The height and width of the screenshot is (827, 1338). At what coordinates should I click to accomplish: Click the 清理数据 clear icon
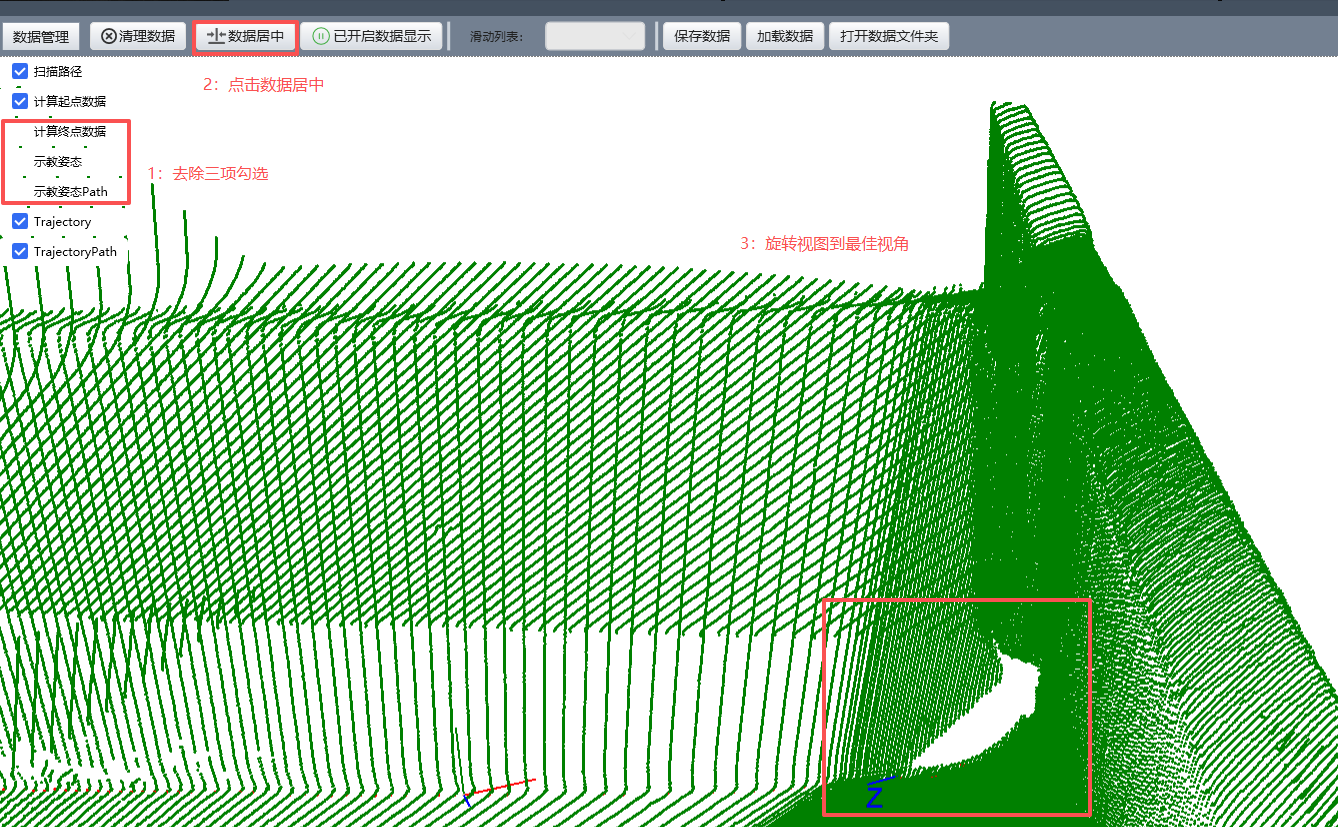click(109, 37)
